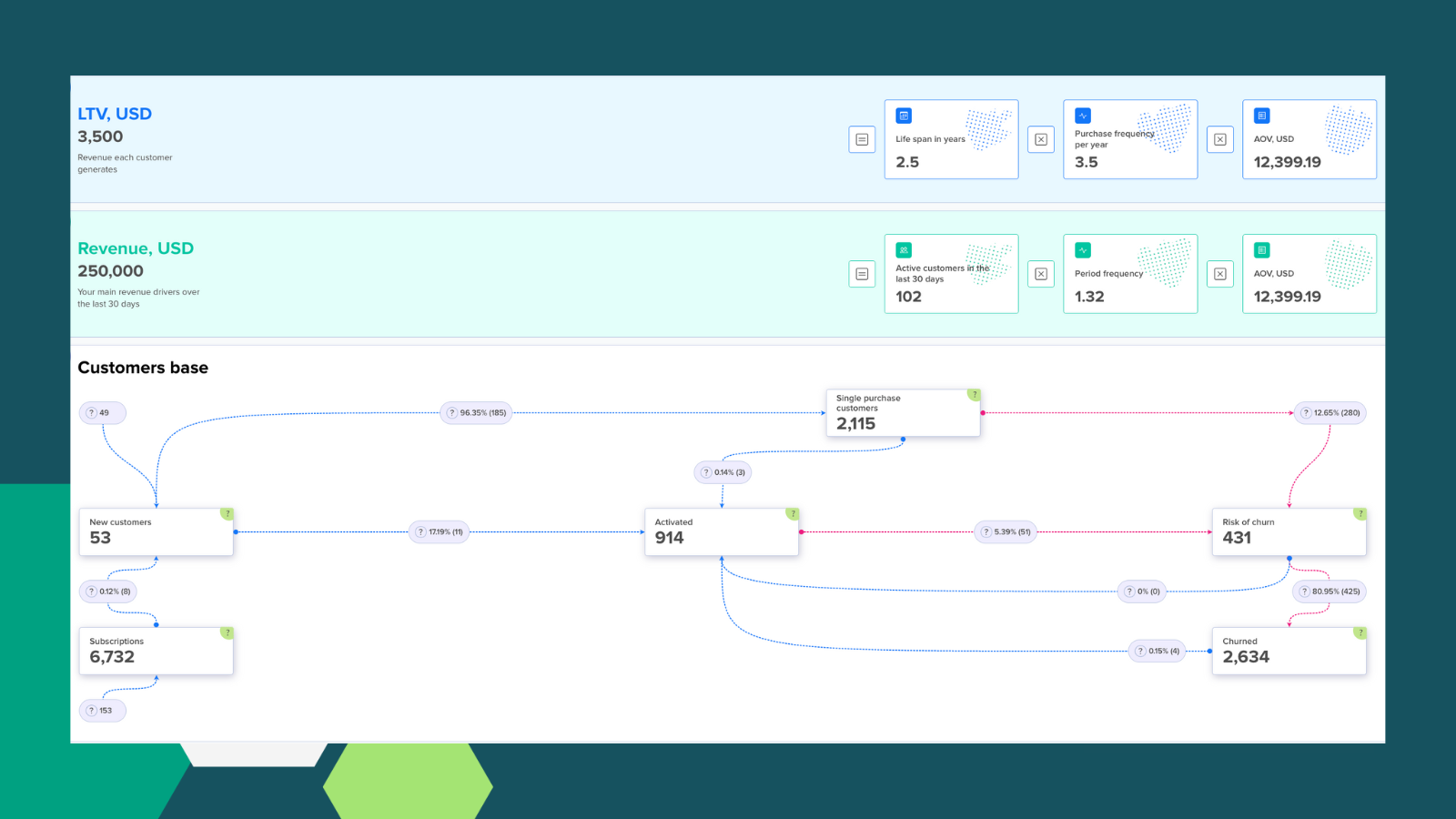Click the calculator icon on Life span card
Viewport: 1456px width, 819px height.
pyautogui.click(x=903, y=116)
